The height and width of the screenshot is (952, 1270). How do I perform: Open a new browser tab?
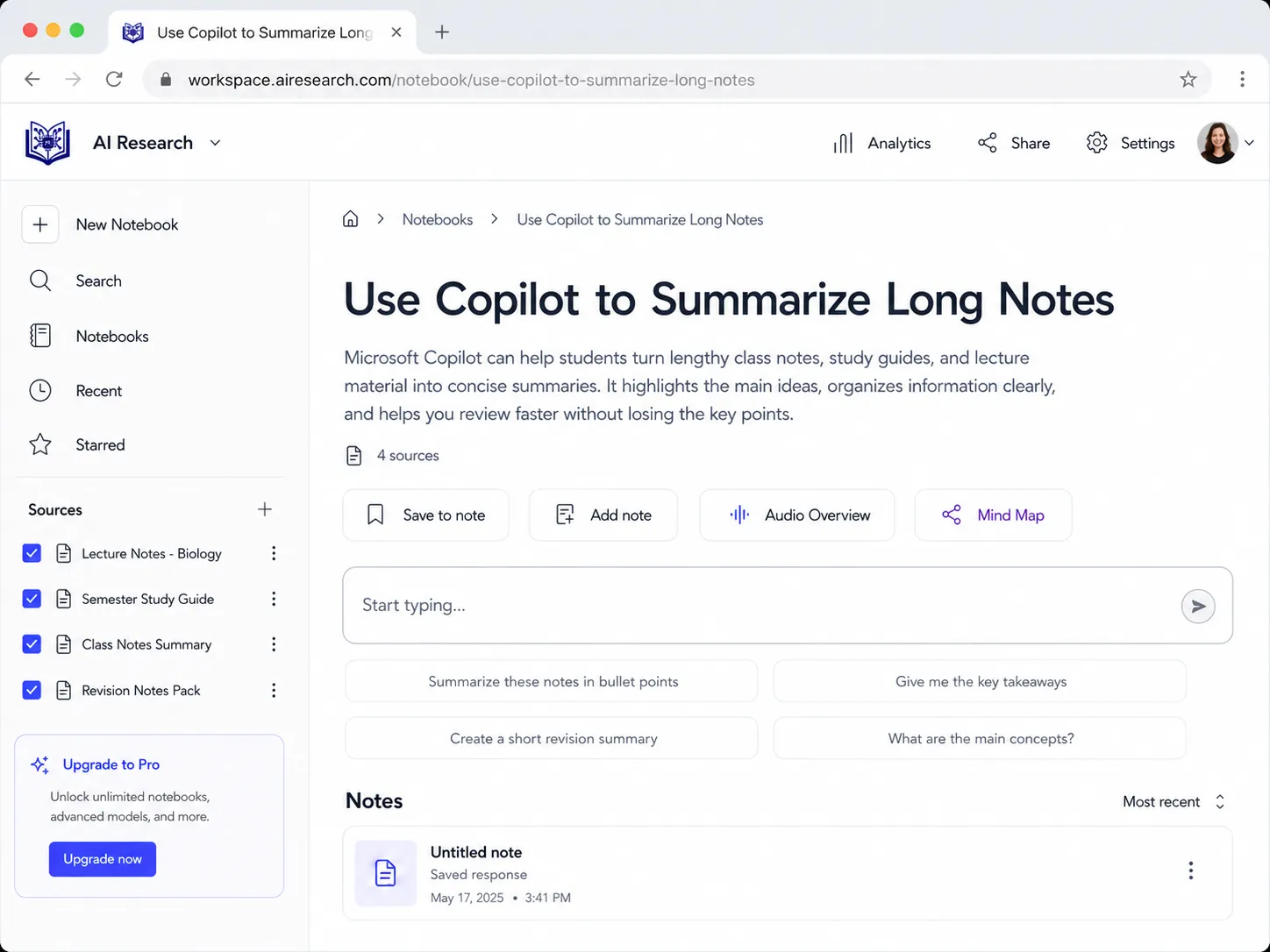click(x=442, y=32)
